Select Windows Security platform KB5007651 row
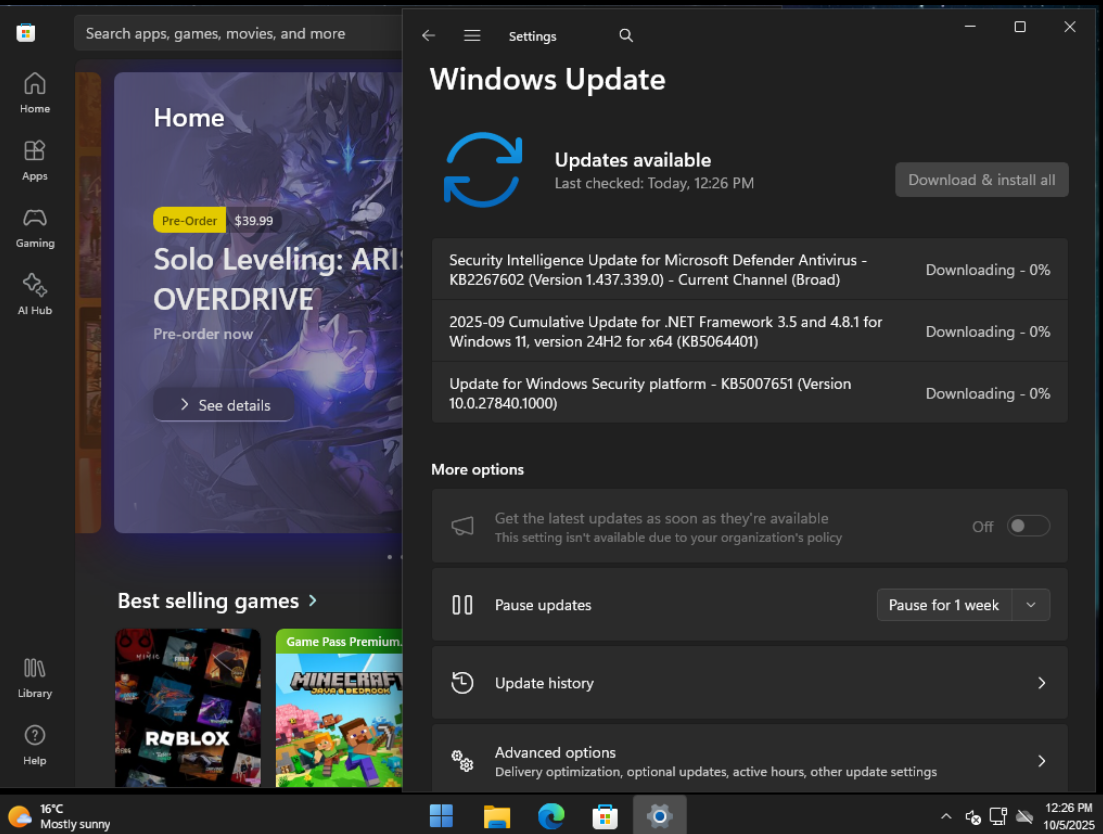 (x=749, y=393)
